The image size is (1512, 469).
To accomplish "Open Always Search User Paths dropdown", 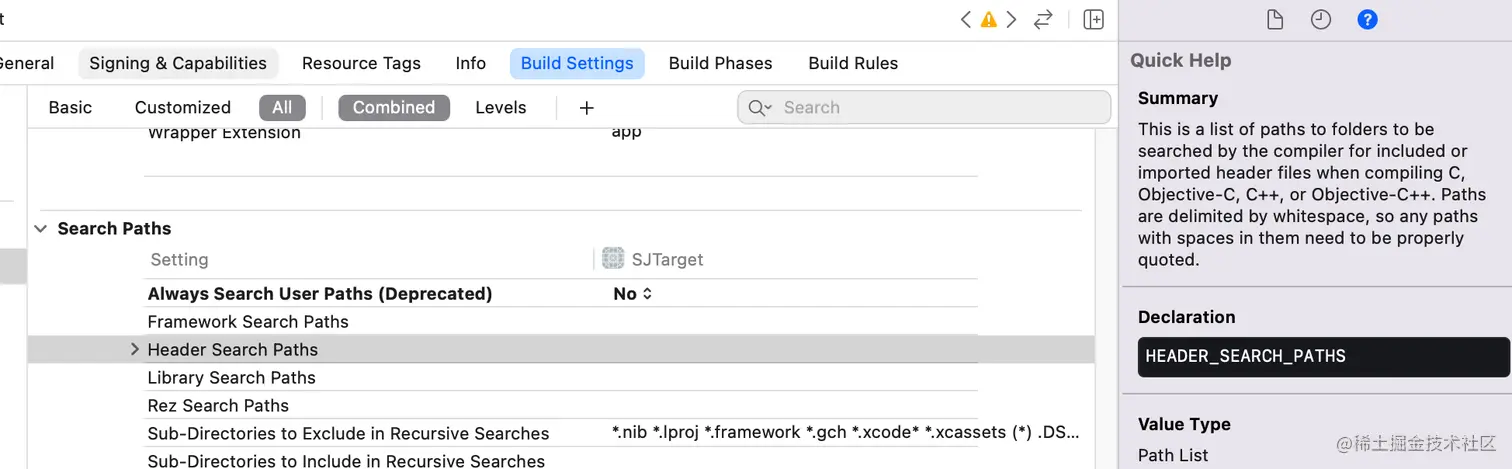I will point(633,294).
